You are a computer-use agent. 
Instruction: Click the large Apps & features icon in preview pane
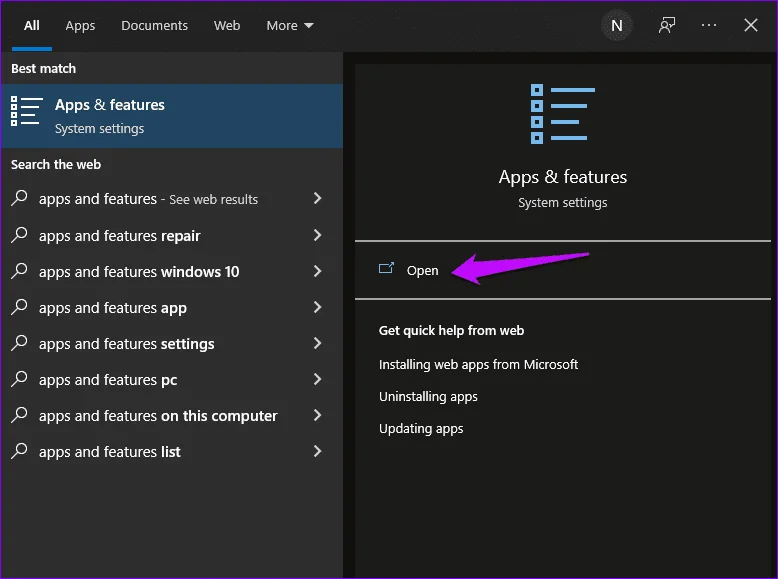(563, 114)
